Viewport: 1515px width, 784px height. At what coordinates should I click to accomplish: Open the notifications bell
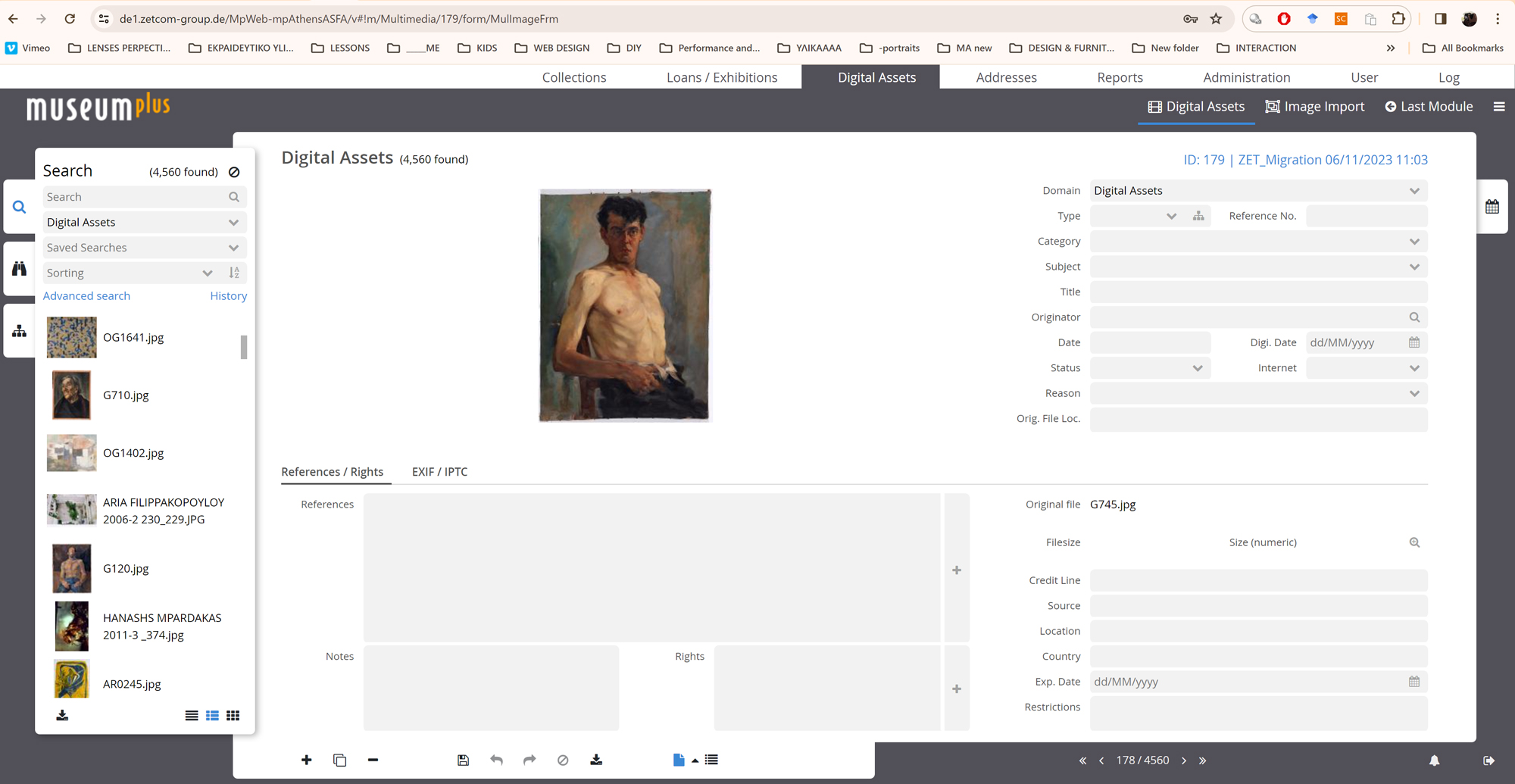(x=1434, y=761)
